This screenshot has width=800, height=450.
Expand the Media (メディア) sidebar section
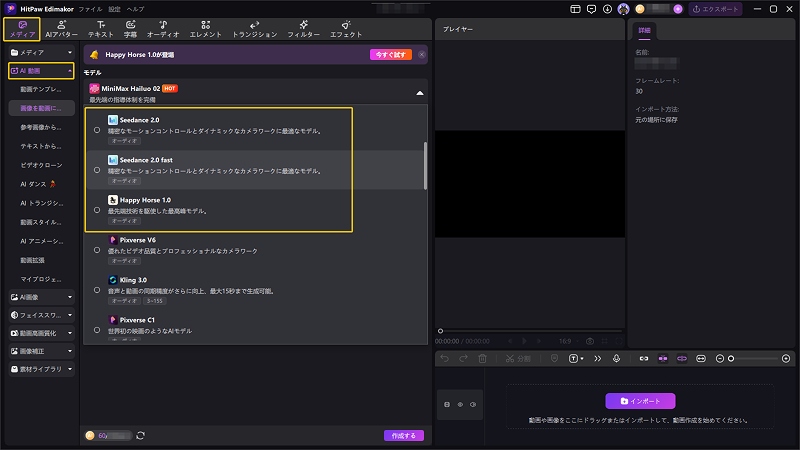(41, 53)
